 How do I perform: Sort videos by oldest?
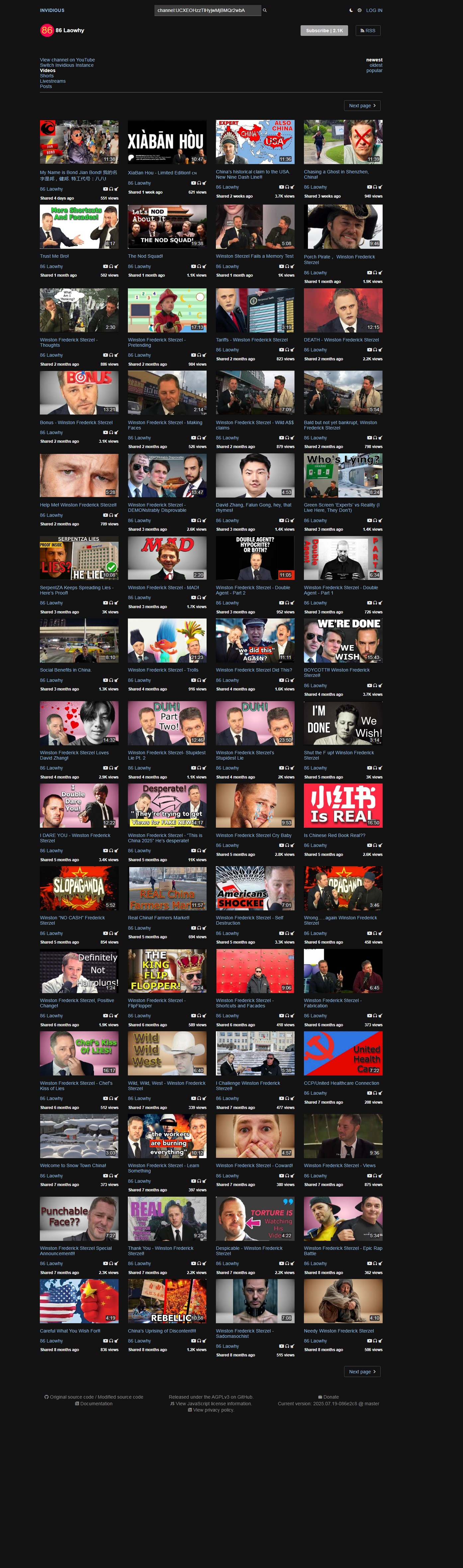click(x=376, y=65)
